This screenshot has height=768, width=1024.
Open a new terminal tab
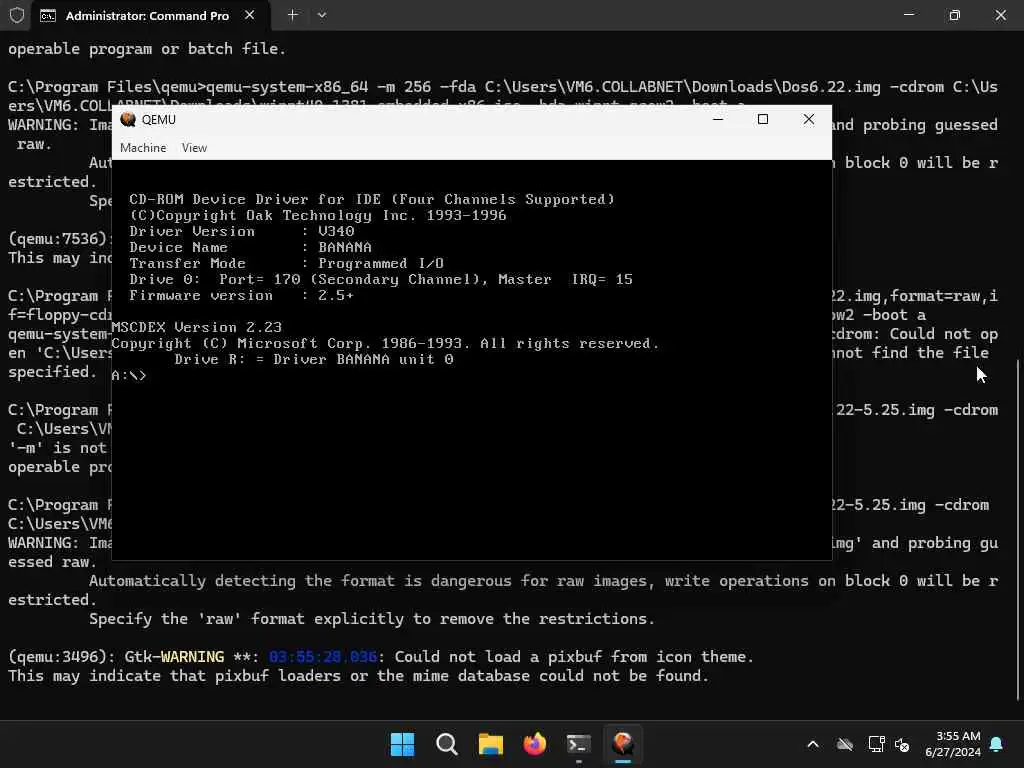pyautogui.click(x=293, y=15)
